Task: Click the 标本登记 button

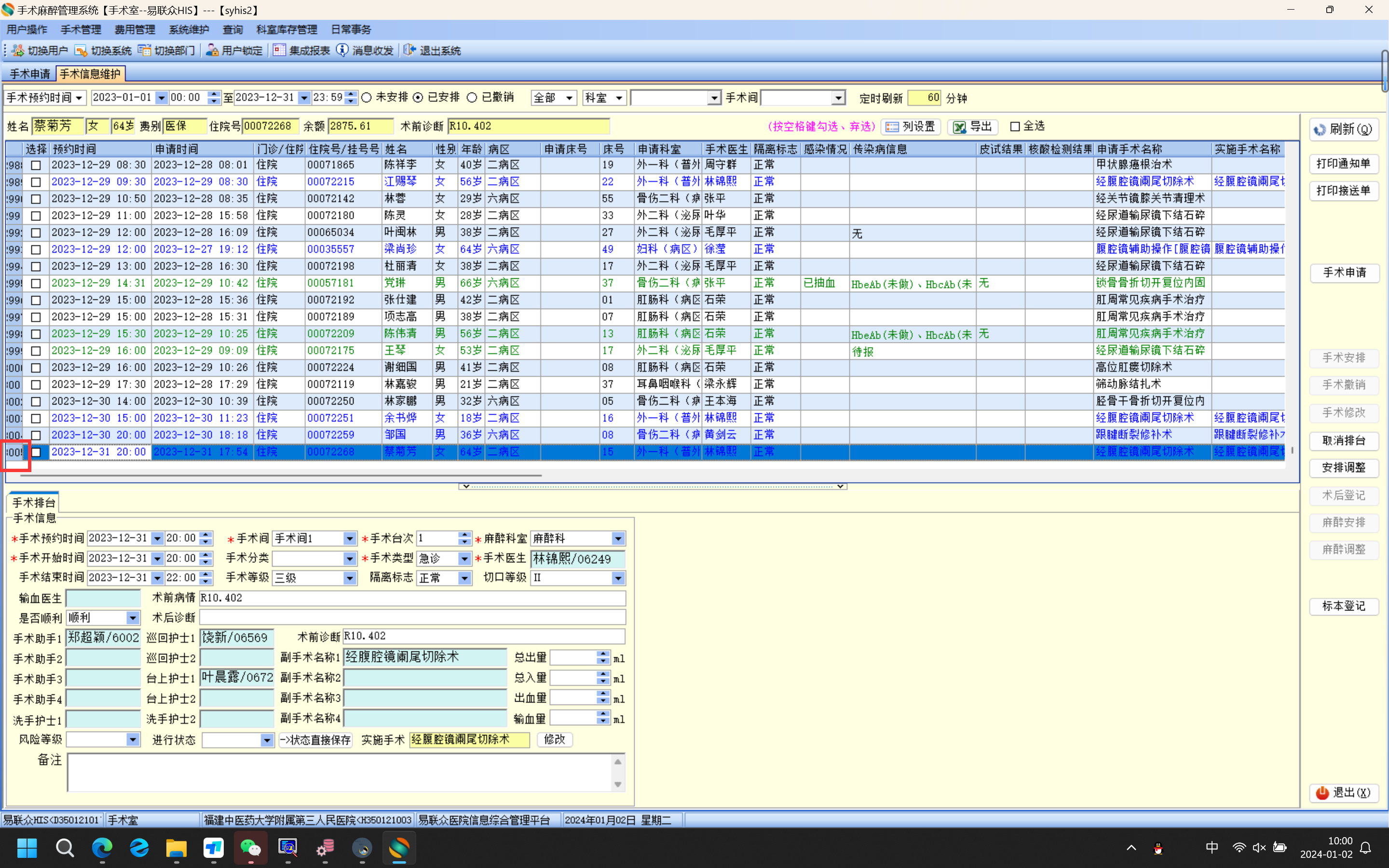Action: pyautogui.click(x=1343, y=606)
